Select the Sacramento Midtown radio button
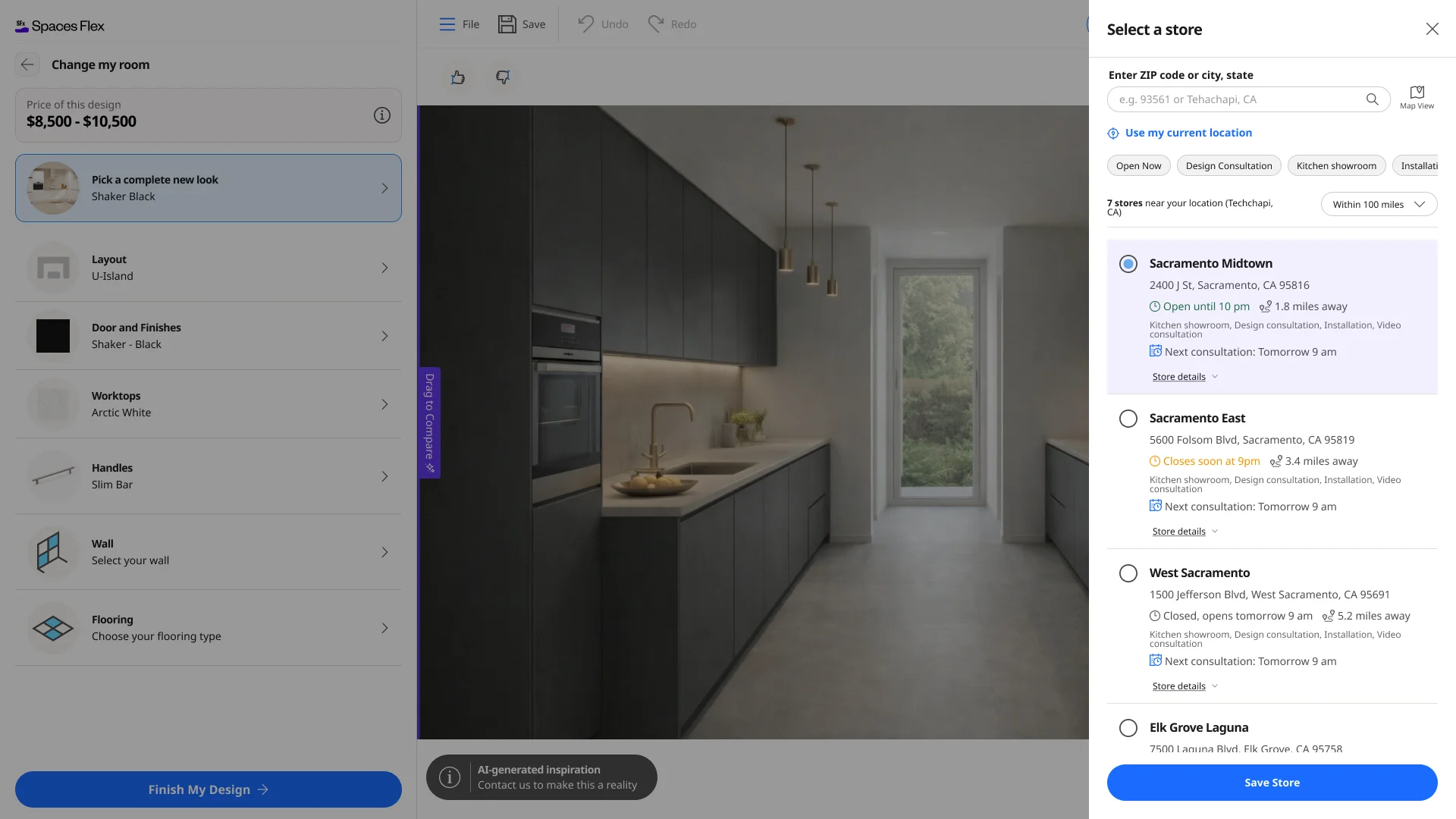1456x819 pixels. (1128, 264)
